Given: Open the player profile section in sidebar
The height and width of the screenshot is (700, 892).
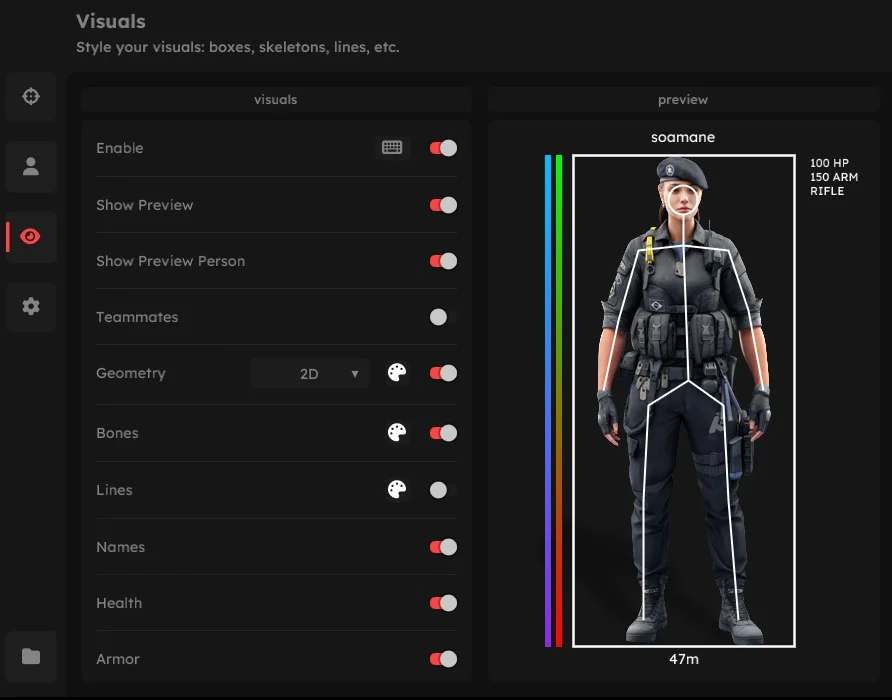Looking at the screenshot, I should coord(31,167).
